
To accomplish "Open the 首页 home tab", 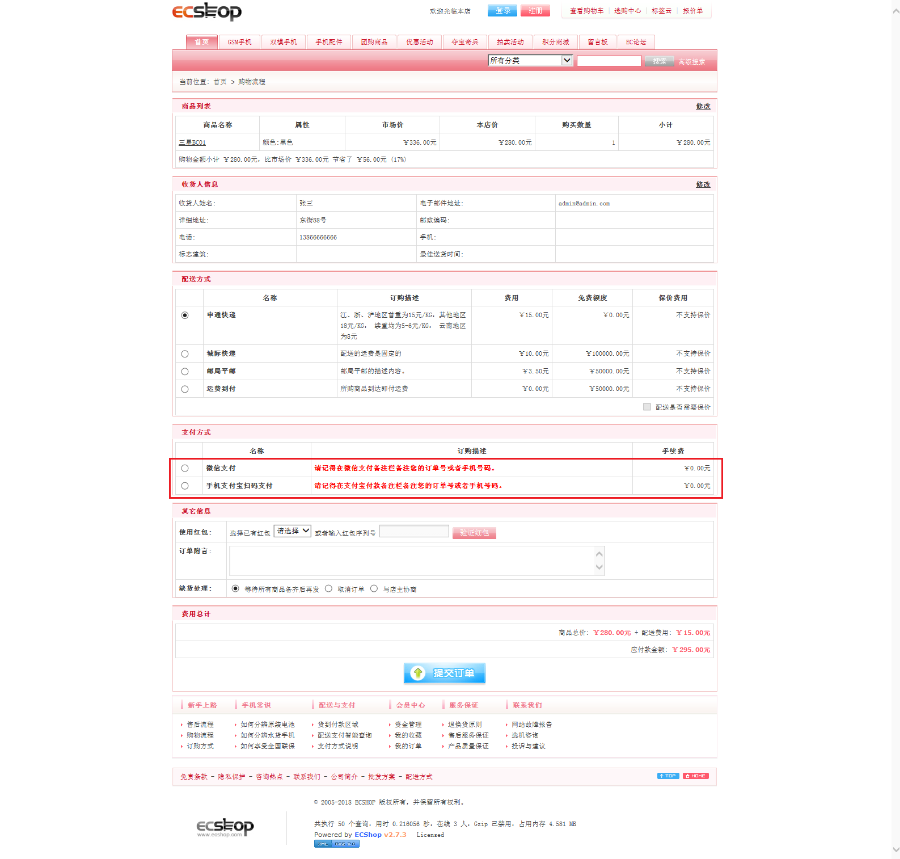I will tap(201, 42).
